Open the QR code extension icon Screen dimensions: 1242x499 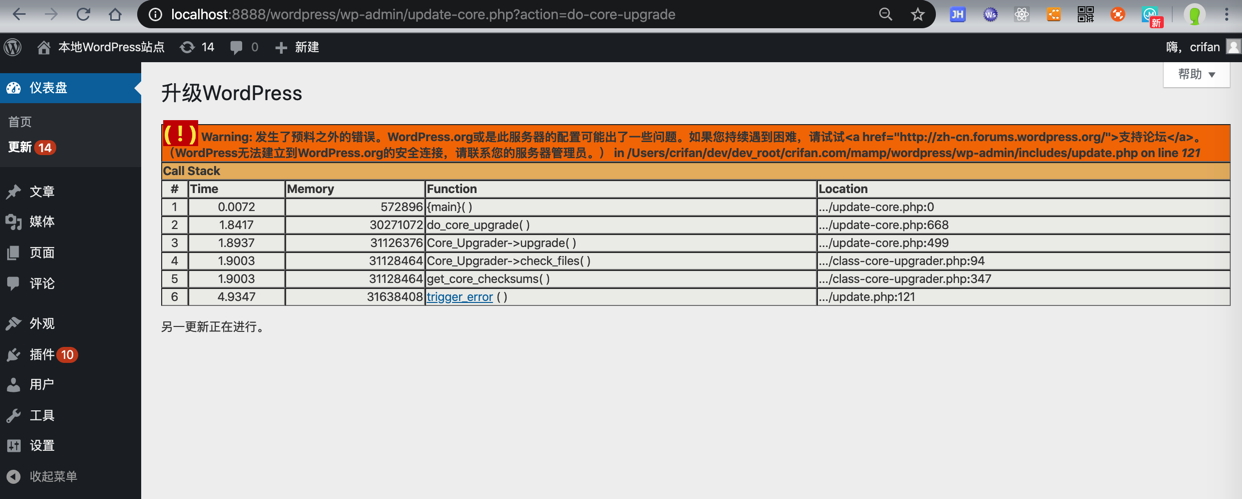[x=1085, y=15]
